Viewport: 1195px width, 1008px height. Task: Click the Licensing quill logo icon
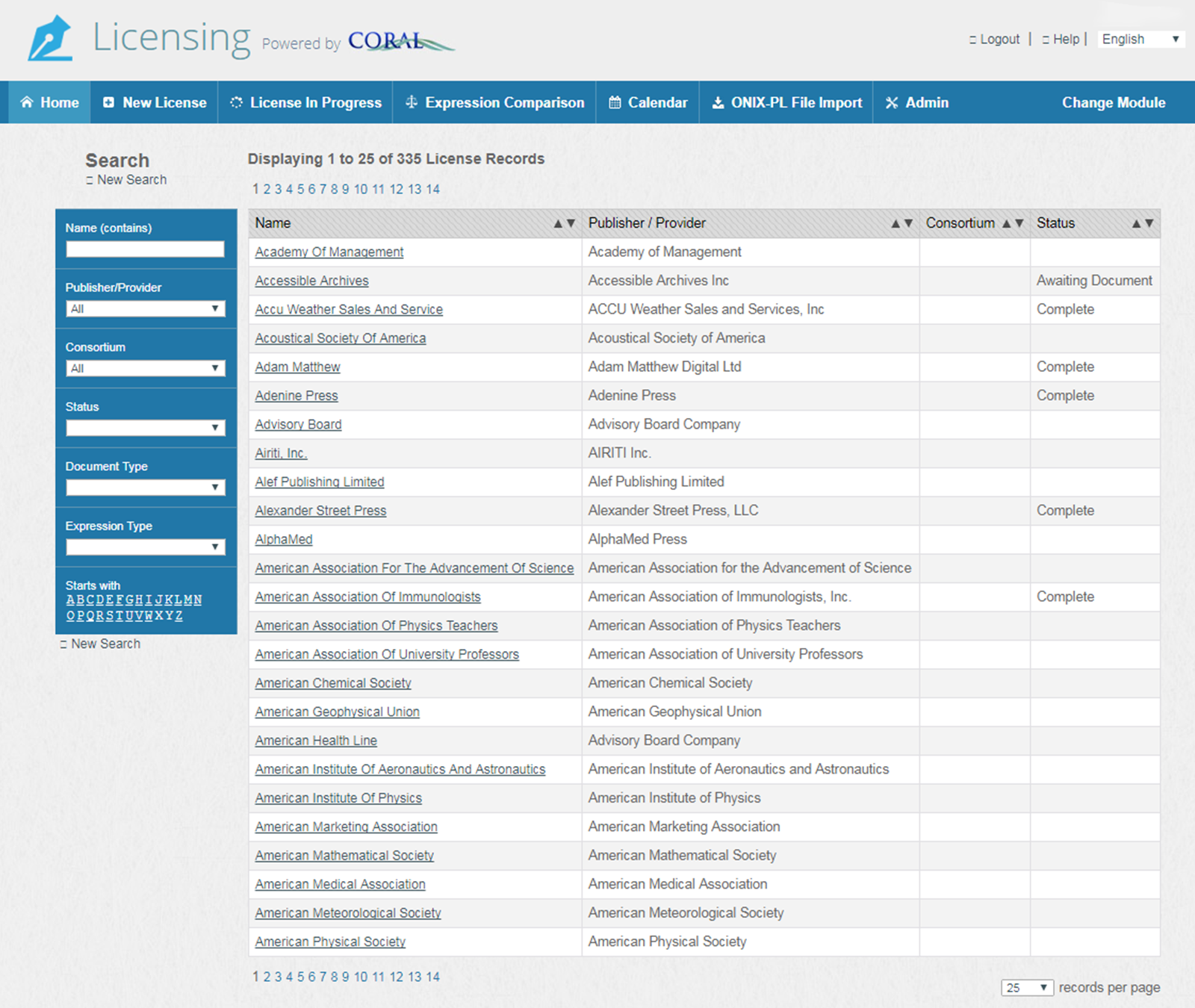tap(50, 38)
